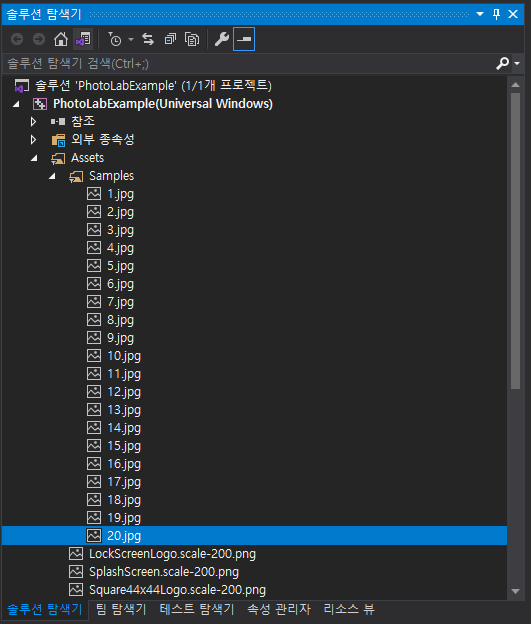Switch to 리소스 뷰 tab
The height and width of the screenshot is (624, 531).
349,609
